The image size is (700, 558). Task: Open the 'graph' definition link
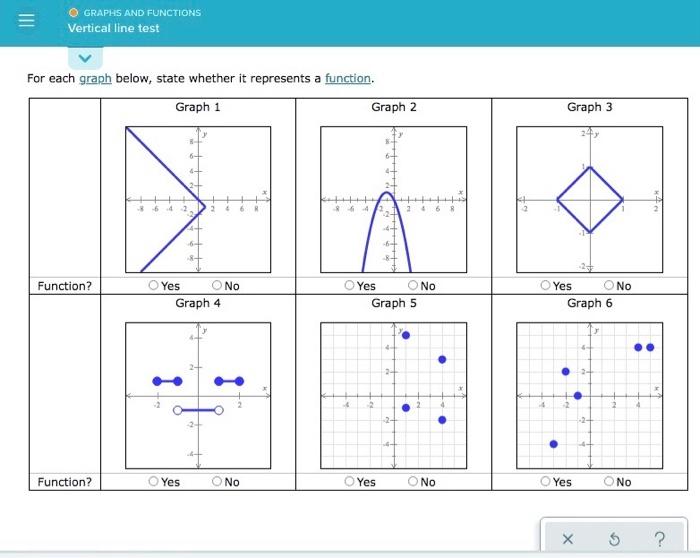pyautogui.click(x=95, y=79)
